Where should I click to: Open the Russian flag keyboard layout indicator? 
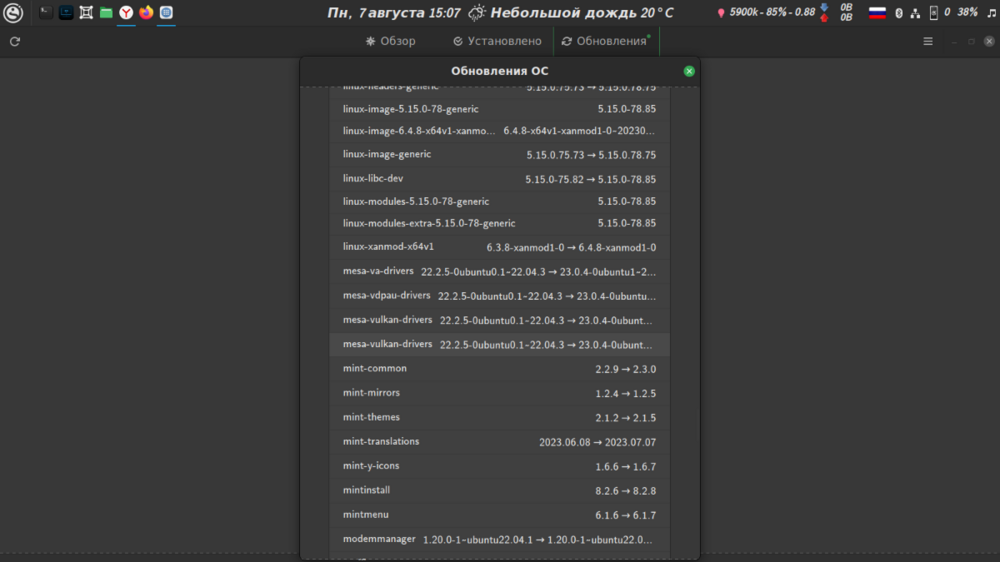pos(878,13)
